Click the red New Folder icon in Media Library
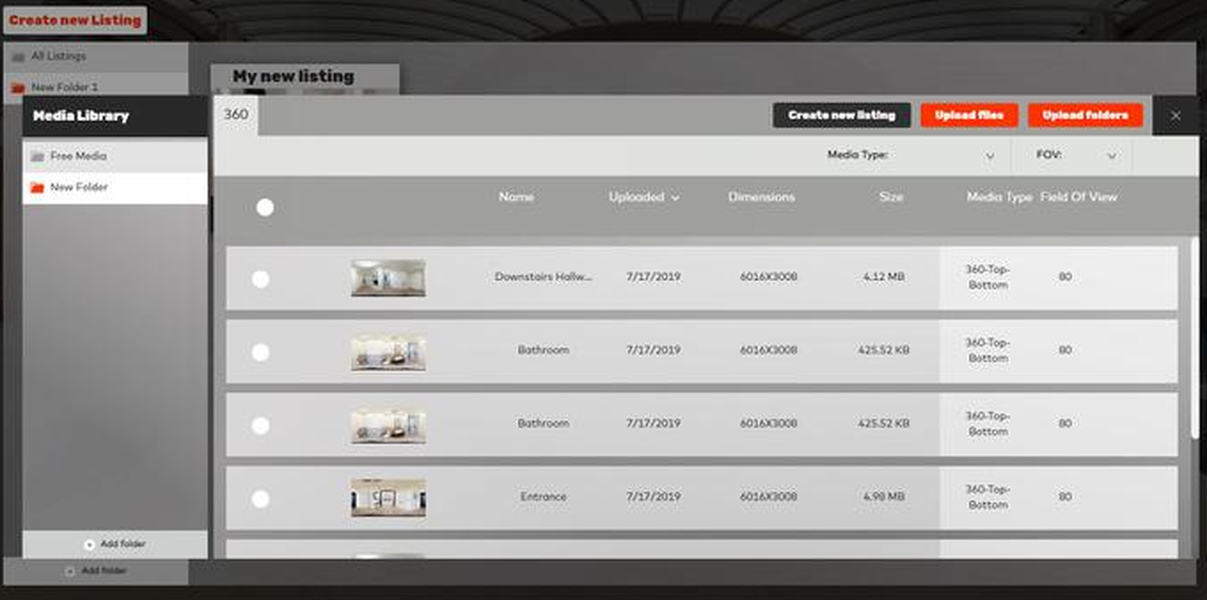This screenshot has height=600, width=1207. tap(37, 188)
